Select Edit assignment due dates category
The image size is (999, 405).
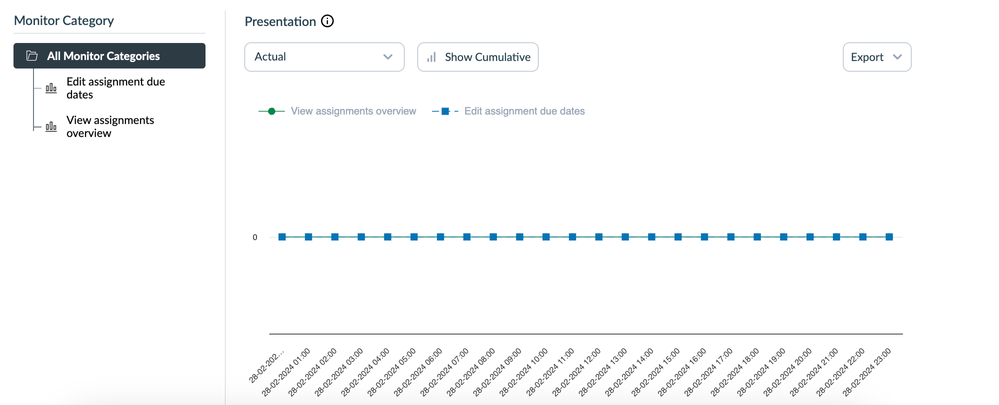tap(115, 88)
